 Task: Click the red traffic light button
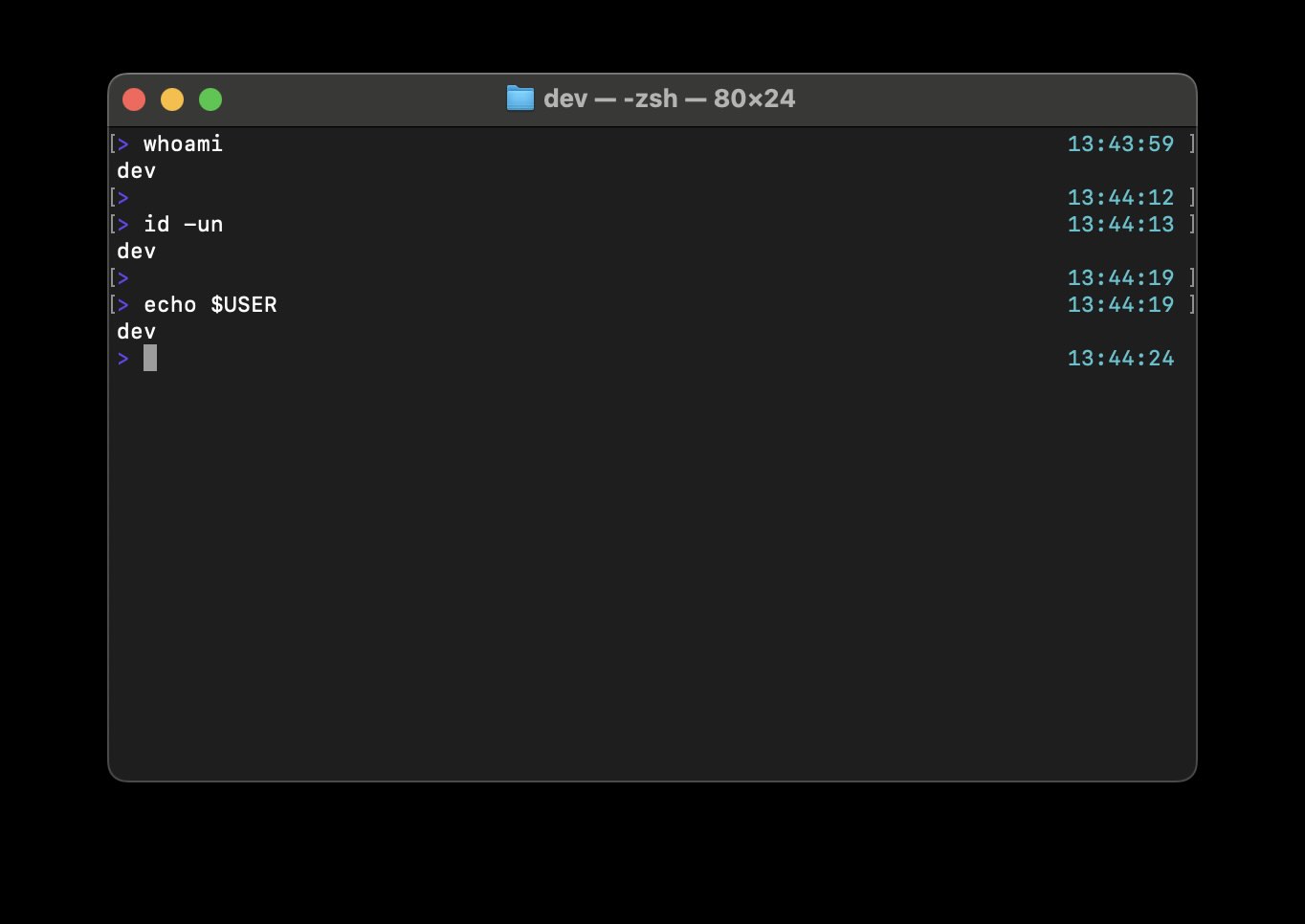[133, 99]
